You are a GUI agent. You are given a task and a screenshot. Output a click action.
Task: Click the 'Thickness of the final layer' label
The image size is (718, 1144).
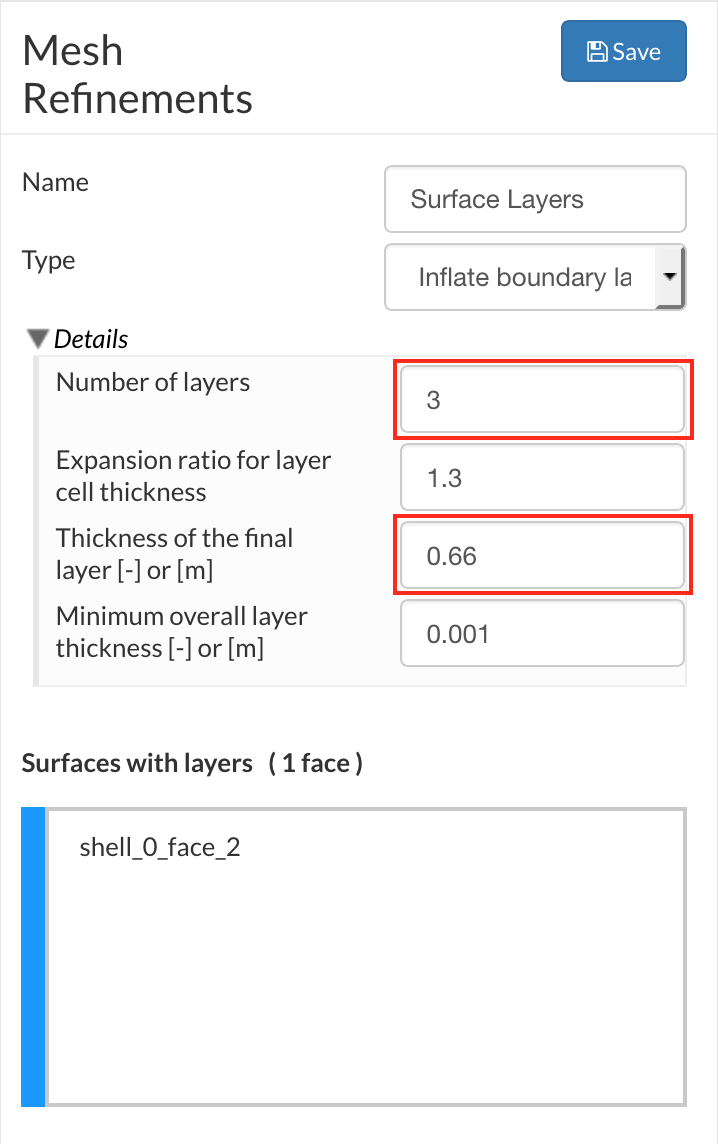pyautogui.click(x=175, y=554)
